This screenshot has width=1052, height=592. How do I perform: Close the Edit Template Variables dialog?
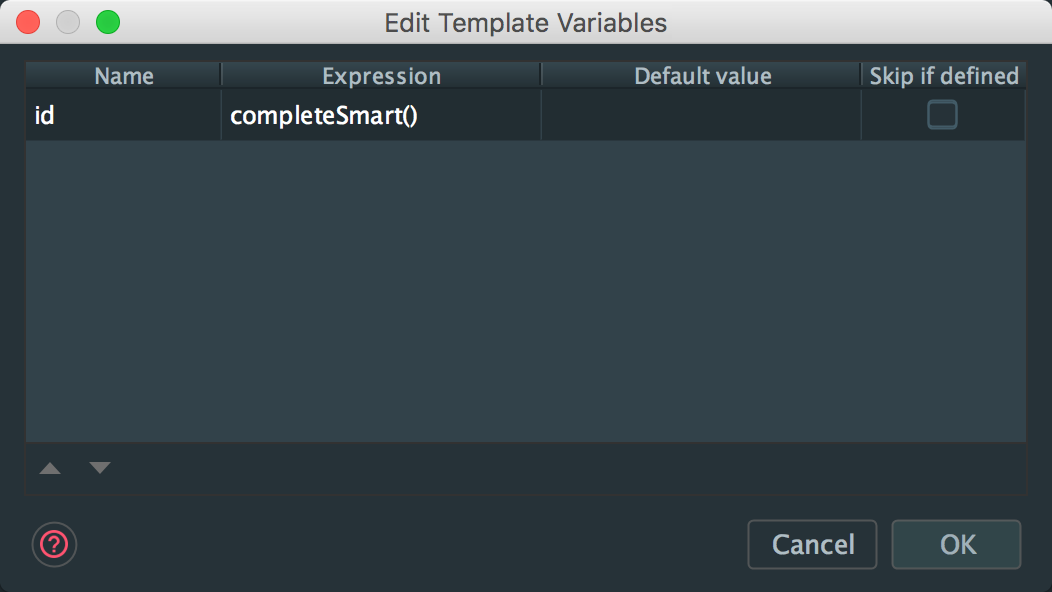pyautogui.click(x=28, y=22)
